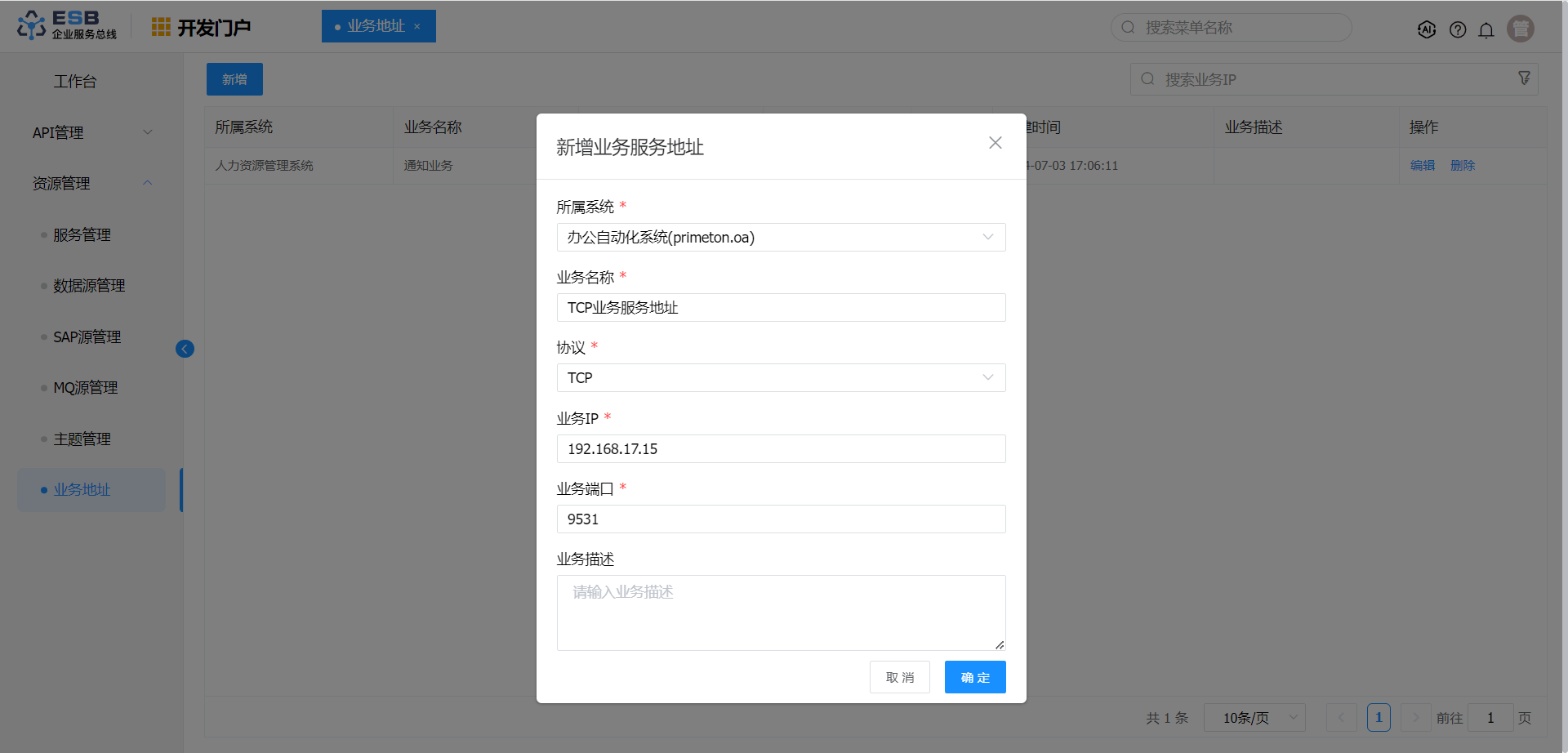Open the 所属系统 dropdown
Image resolution: width=1568 pixels, height=753 pixels.
point(781,238)
